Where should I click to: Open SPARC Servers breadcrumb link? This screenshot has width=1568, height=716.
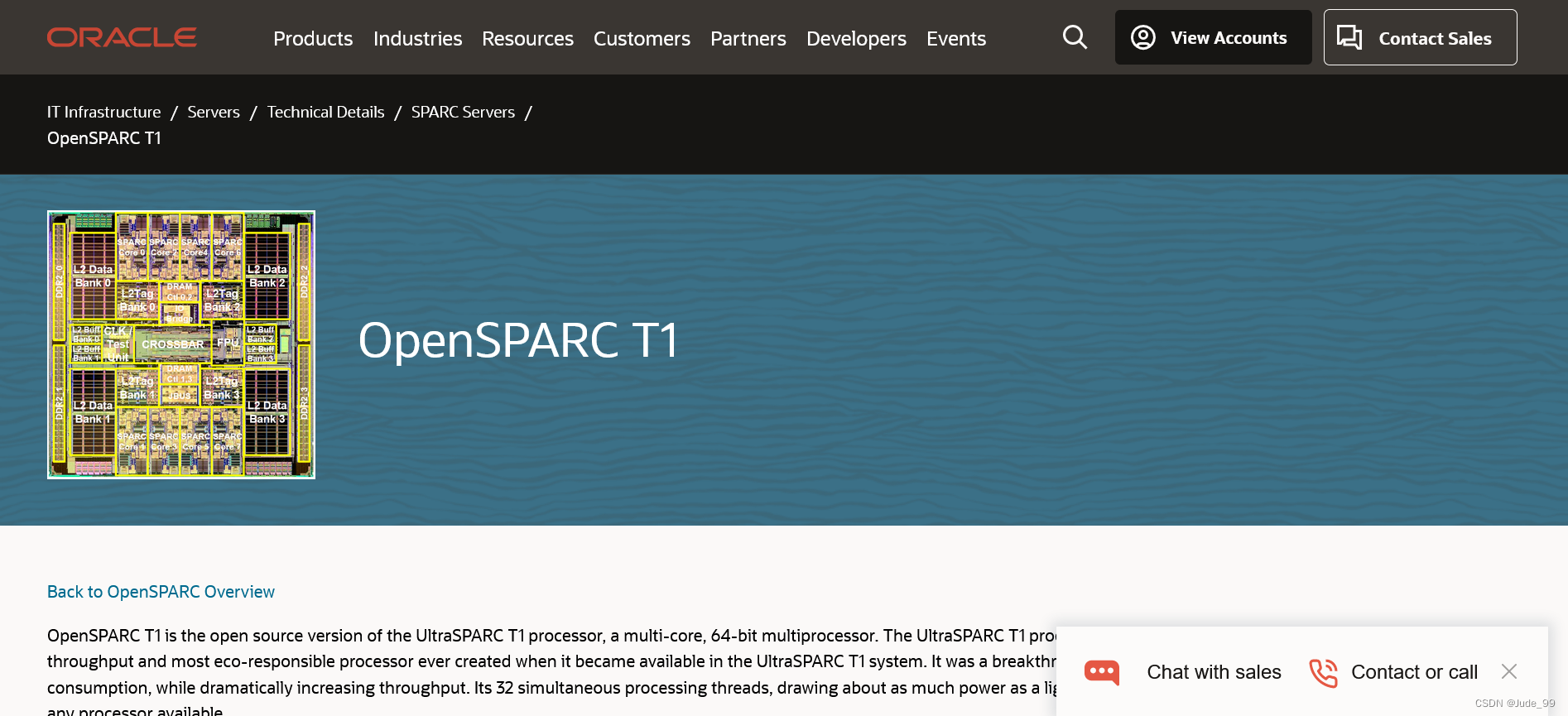[x=463, y=112]
